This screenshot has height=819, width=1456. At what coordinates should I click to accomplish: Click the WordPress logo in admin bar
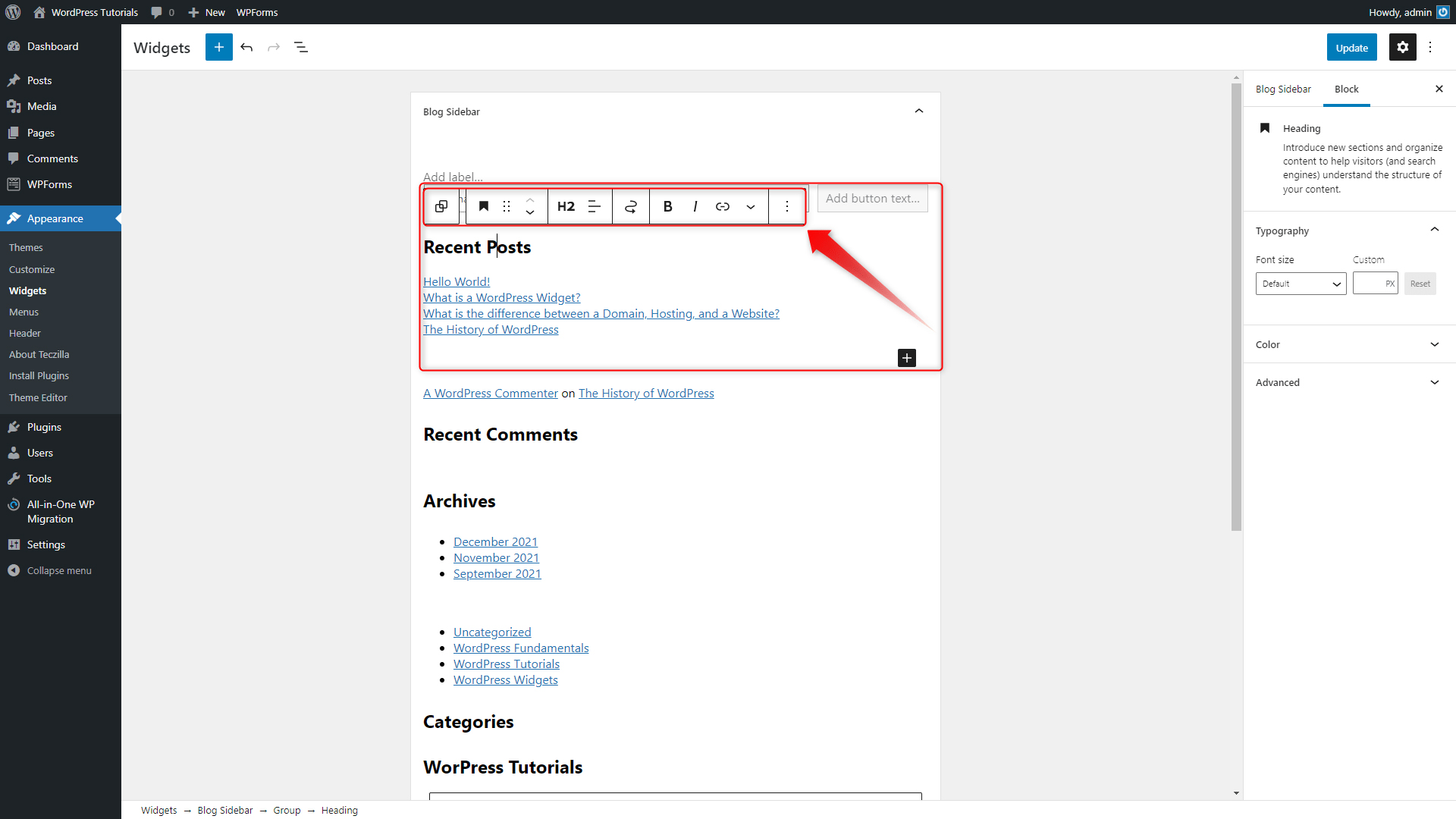(13, 12)
